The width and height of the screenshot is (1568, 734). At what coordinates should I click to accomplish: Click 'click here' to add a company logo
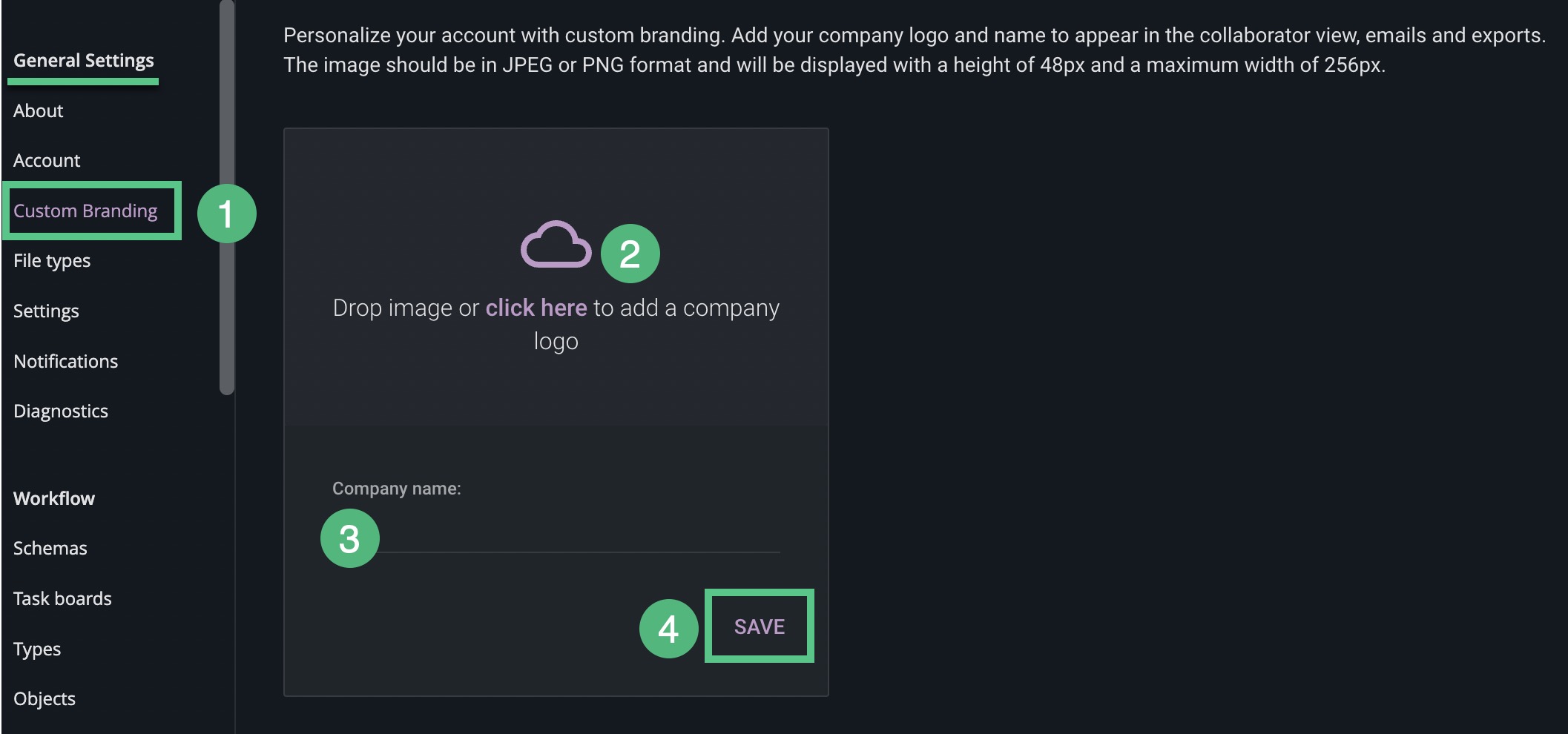(536, 308)
